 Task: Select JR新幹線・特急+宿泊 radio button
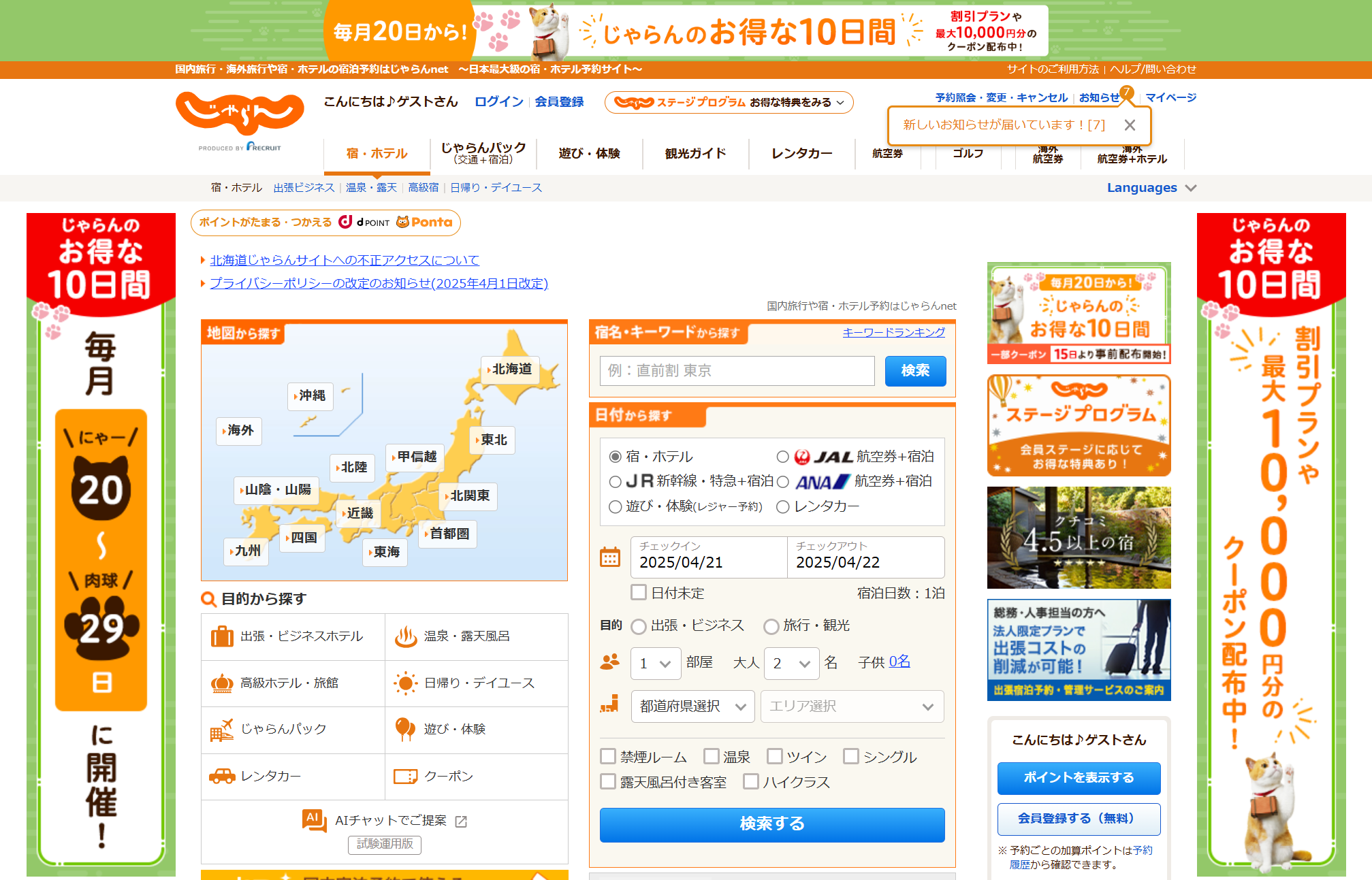click(x=616, y=482)
